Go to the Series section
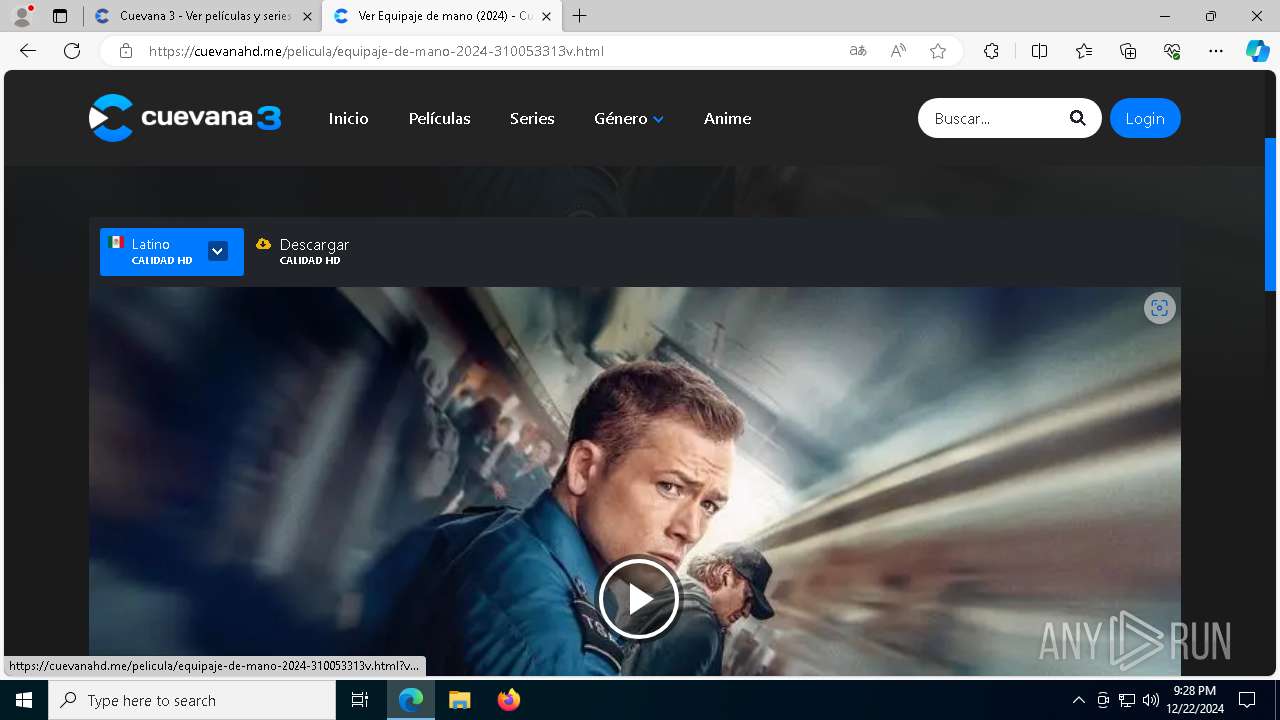 click(x=532, y=118)
